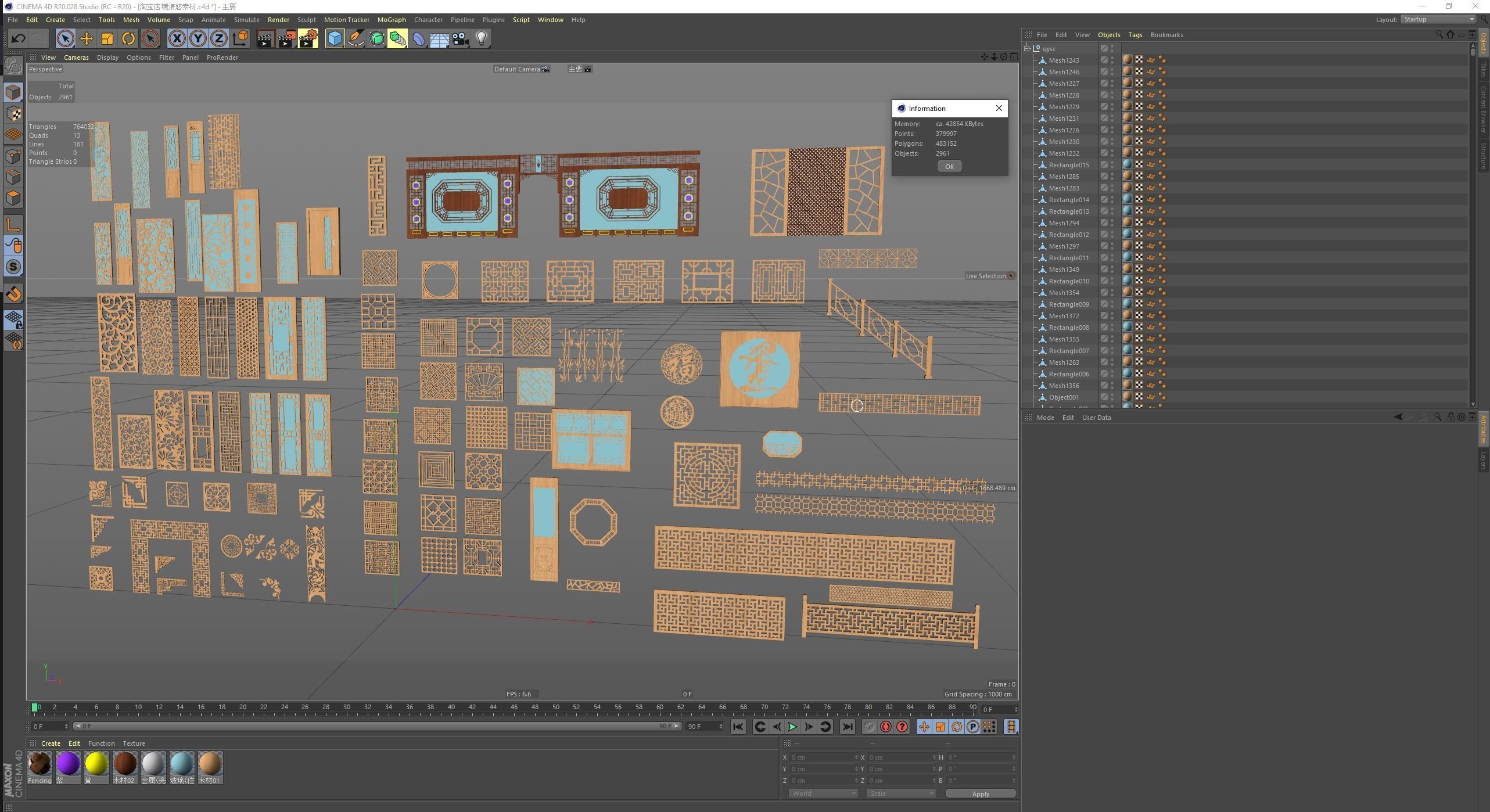This screenshot has height=812, width=1490.
Task: Open the MoGraph menu
Action: (391, 20)
